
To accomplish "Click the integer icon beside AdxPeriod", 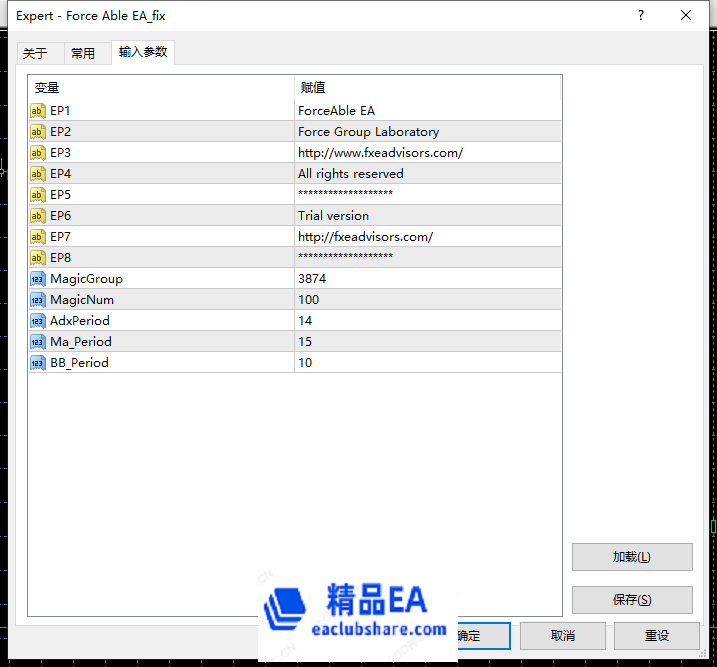I will pyautogui.click(x=38, y=321).
